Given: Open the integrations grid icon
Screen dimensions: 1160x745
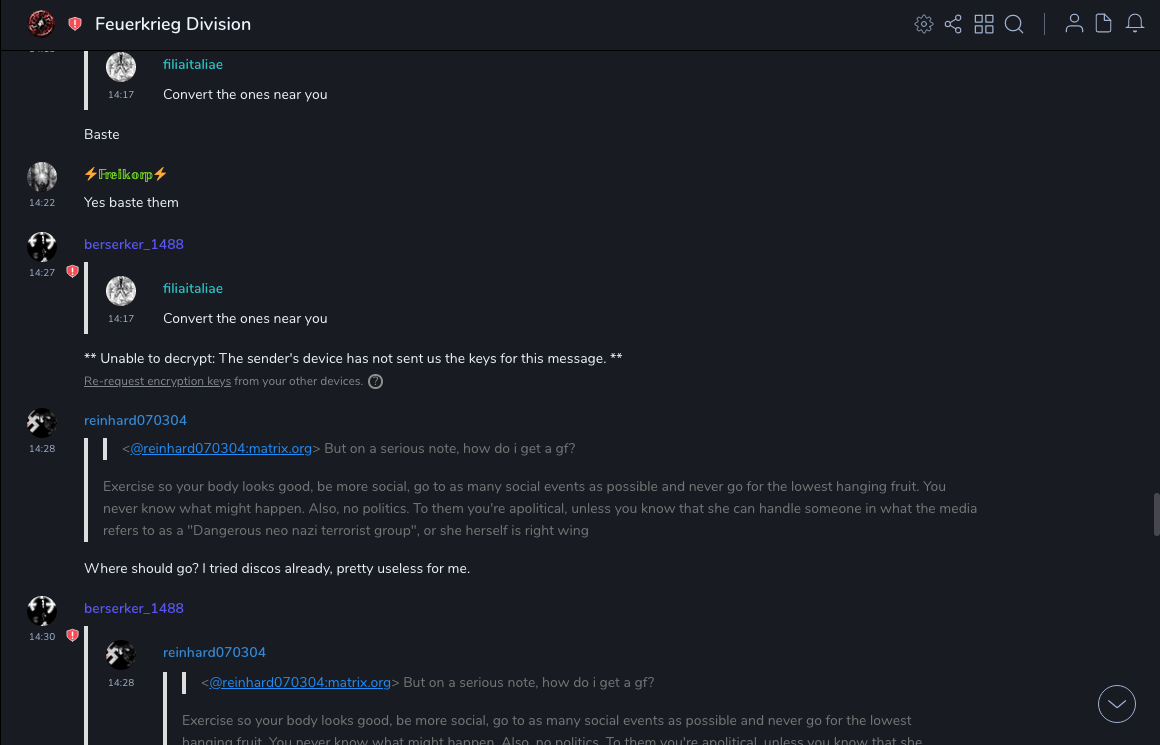Looking at the screenshot, I should [984, 24].
